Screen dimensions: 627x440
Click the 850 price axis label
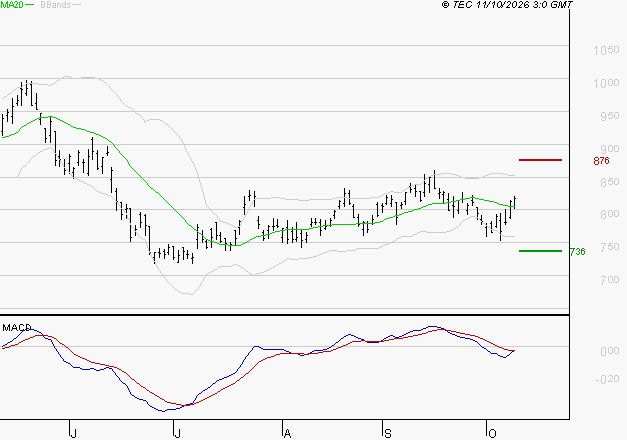(x=610, y=182)
